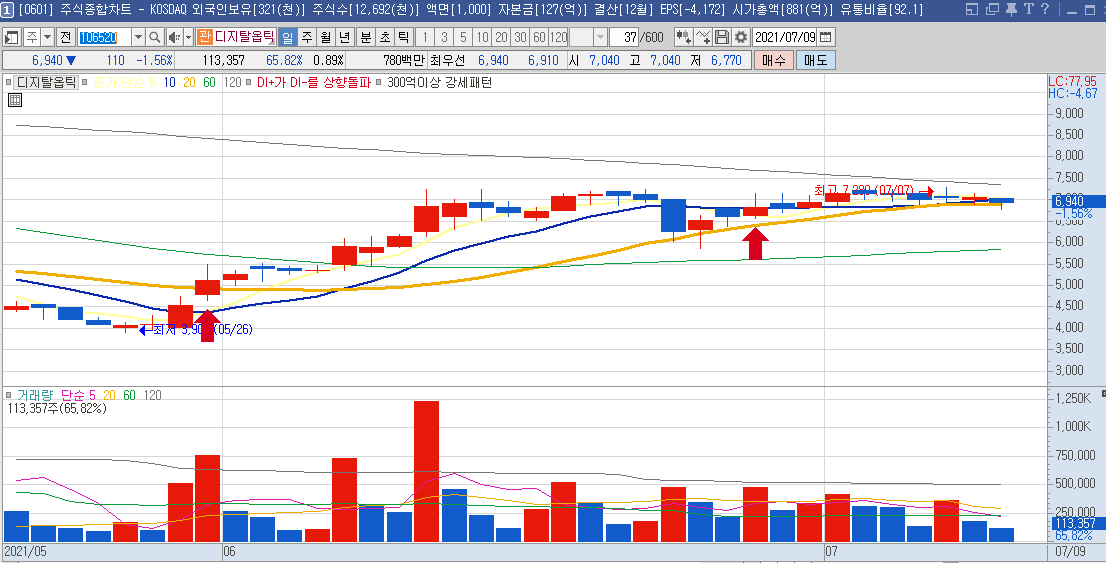Toggle the square before 'DI+가 DI-를 상향돌파' legend
1106x563 pixels.
coord(250,83)
